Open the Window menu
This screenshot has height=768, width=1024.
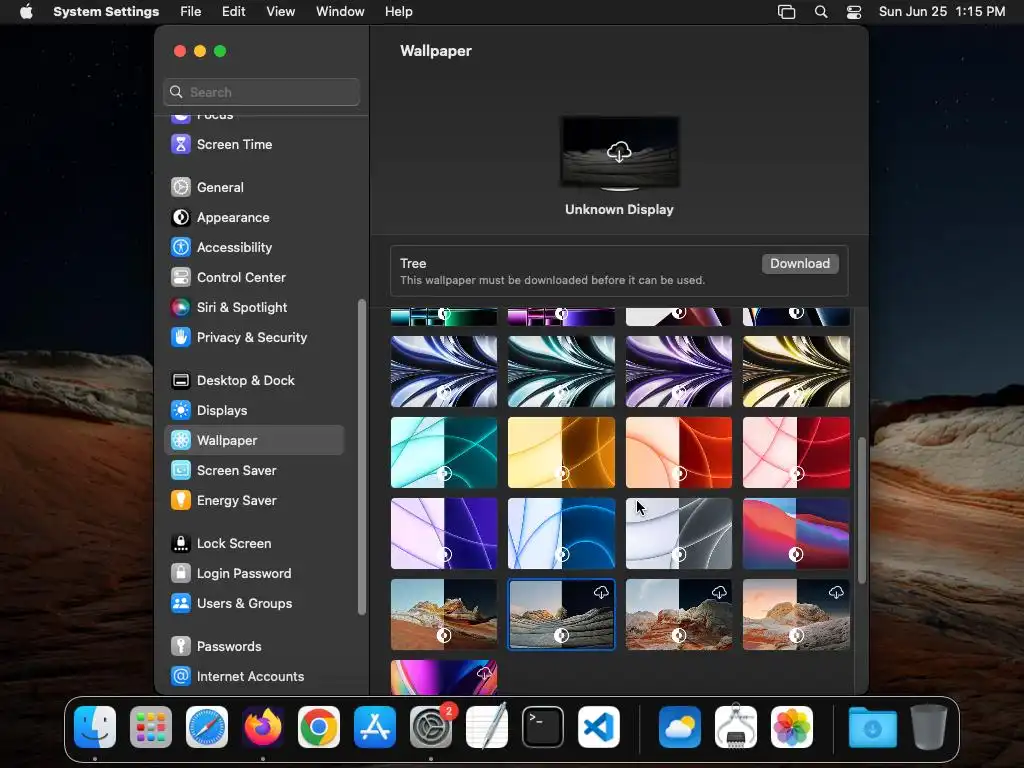pos(340,12)
